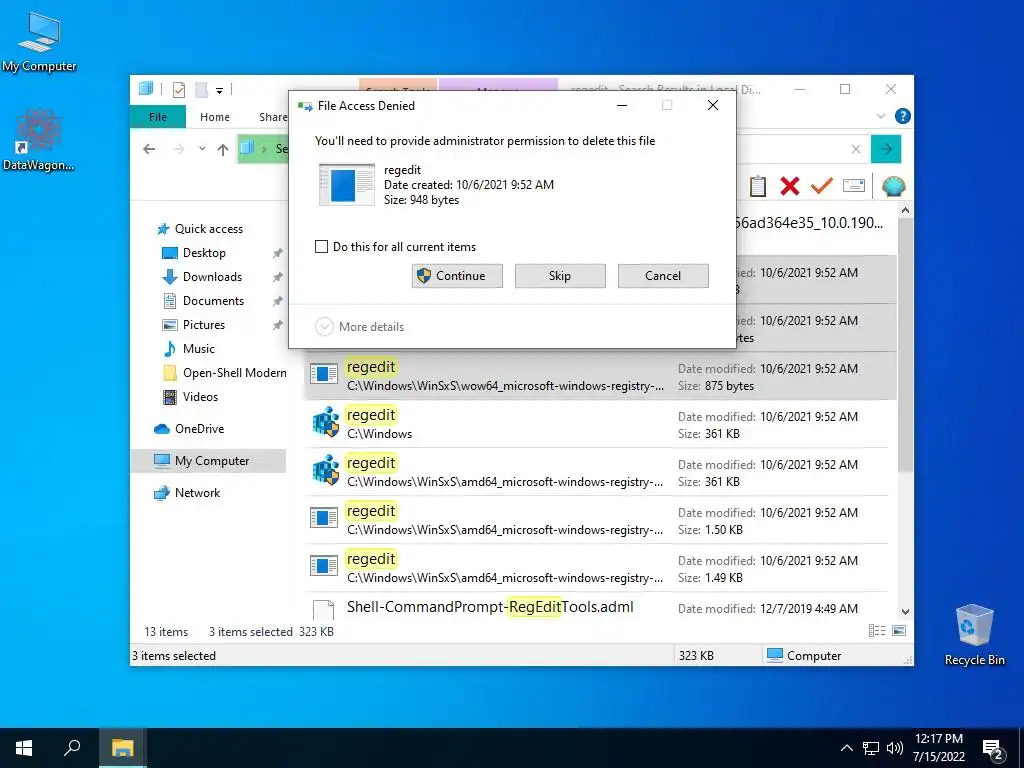Open the File tab in Explorer

(158, 117)
